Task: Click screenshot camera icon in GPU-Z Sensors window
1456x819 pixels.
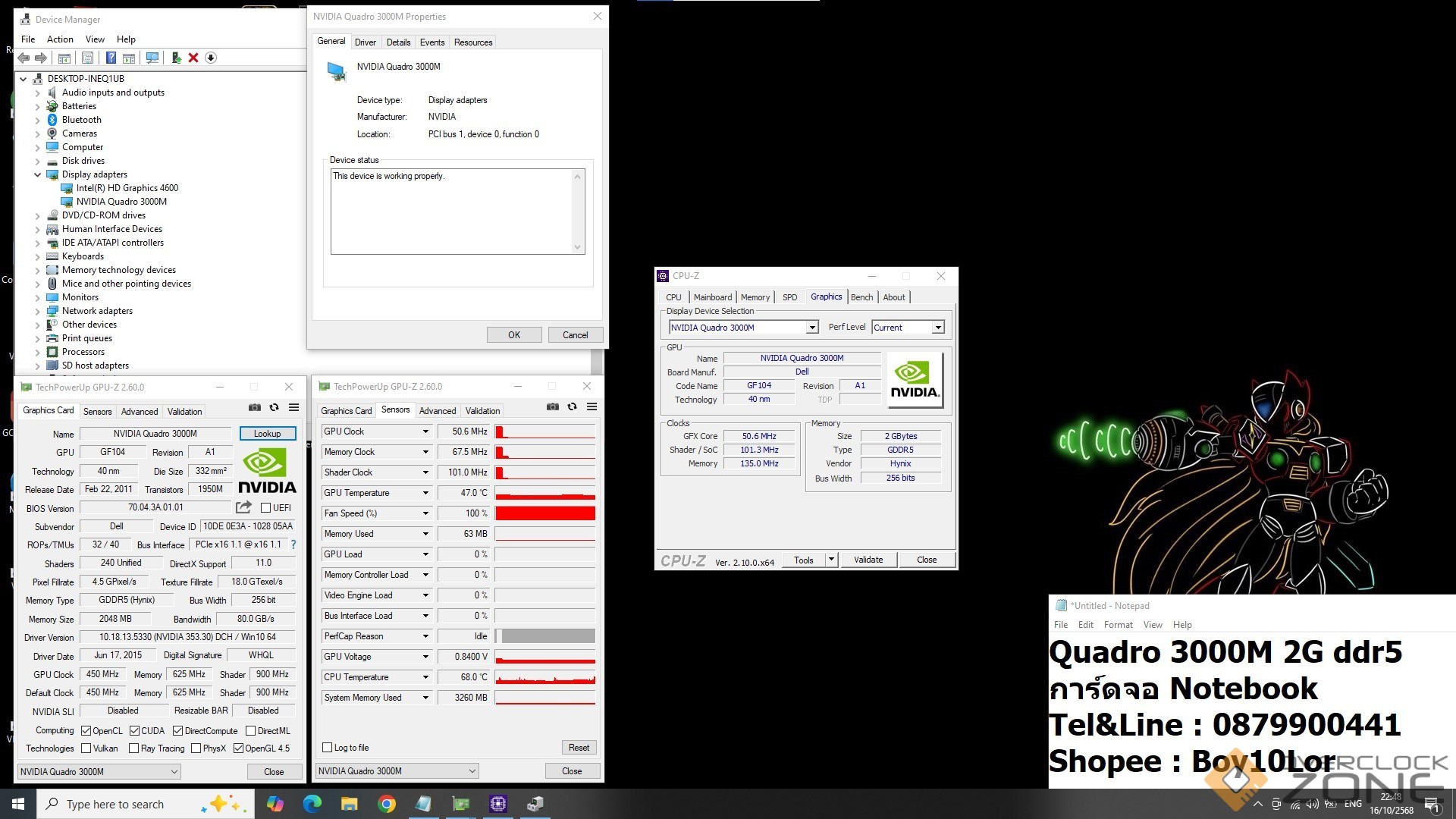Action: click(553, 407)
